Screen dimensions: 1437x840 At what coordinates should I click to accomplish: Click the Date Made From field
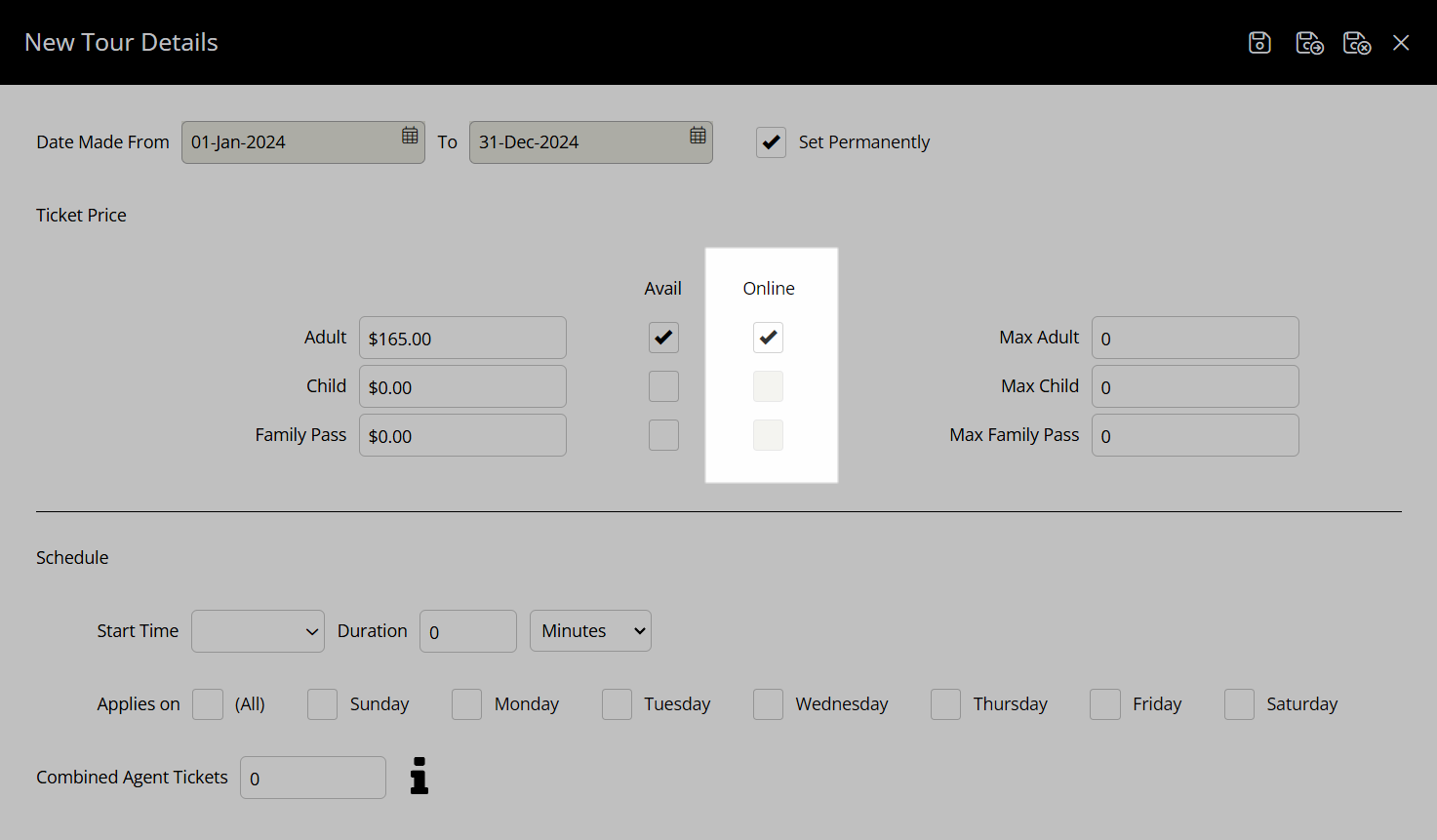tap(302, 142)
